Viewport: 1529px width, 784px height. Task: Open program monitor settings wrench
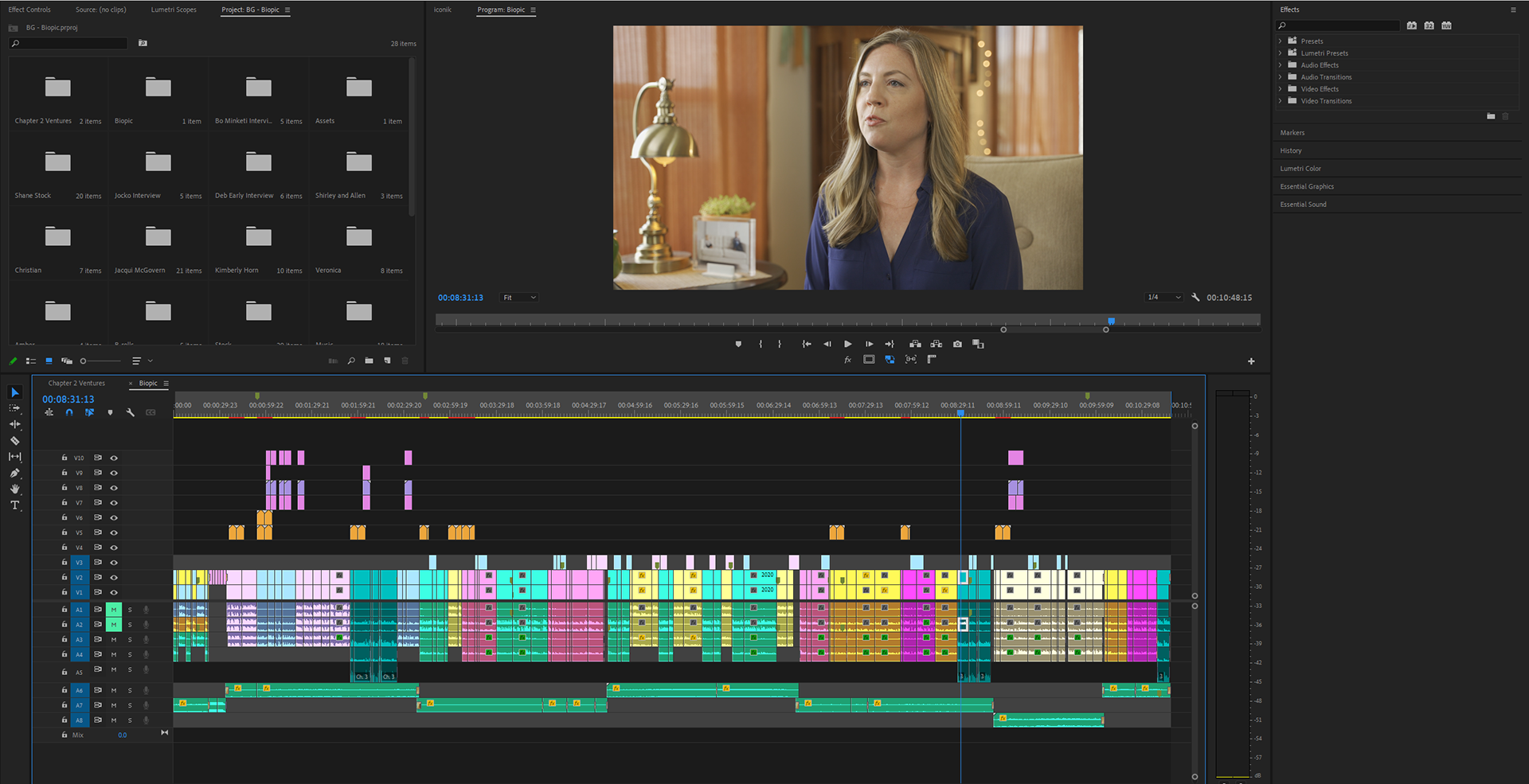click(1195, 297)
